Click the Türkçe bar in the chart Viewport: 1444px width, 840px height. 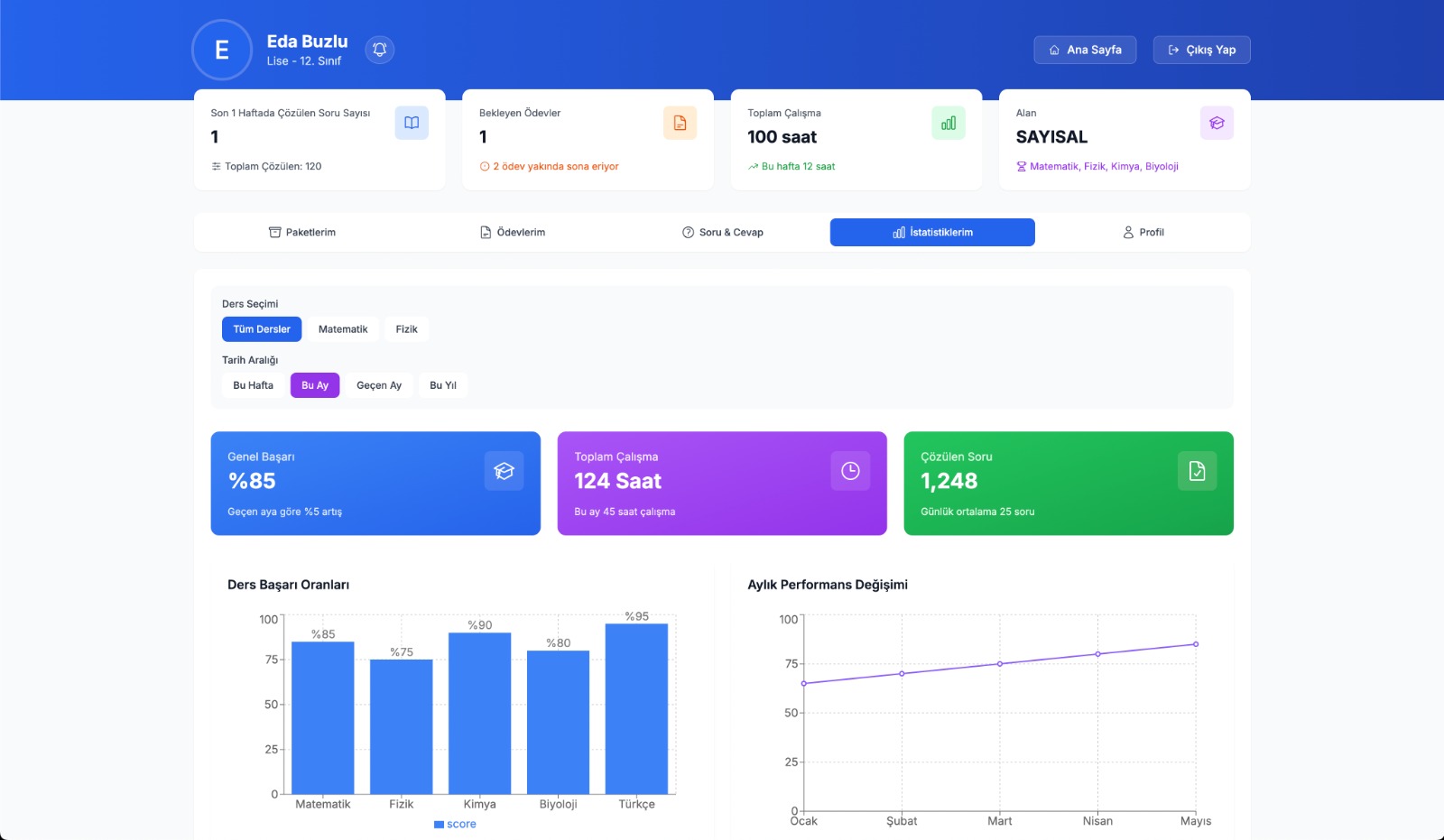636,709
